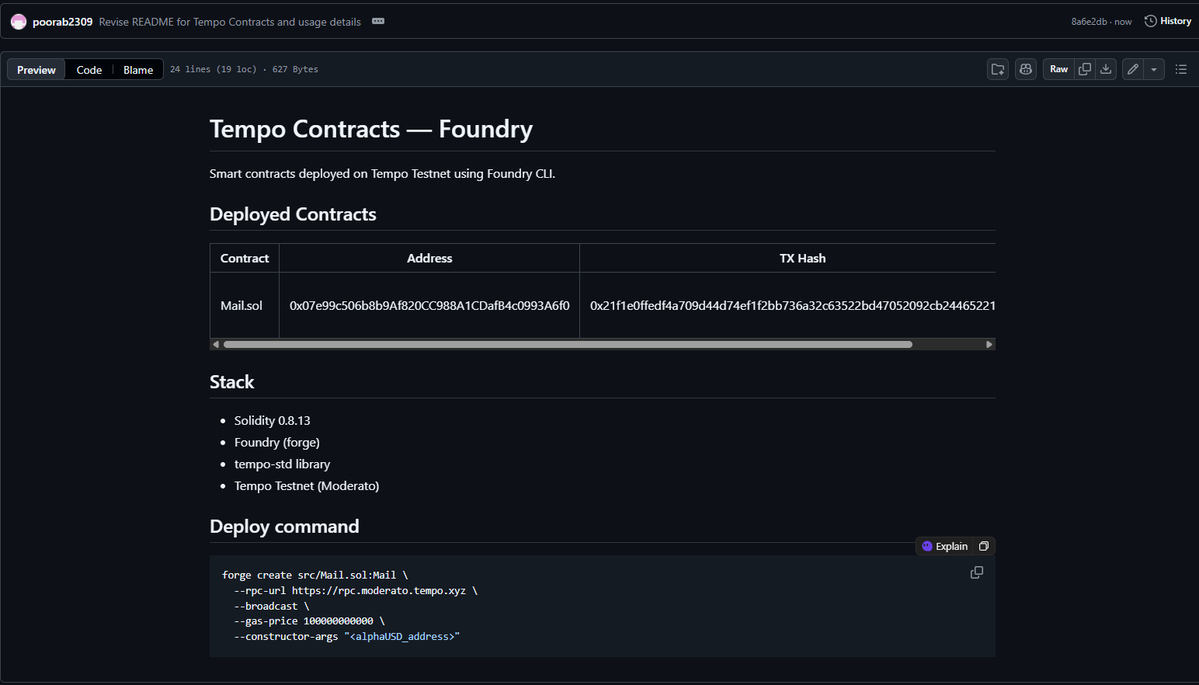1199x685 pixels.
Task: Click the tempo-std library list item
Action: point(282,464)
